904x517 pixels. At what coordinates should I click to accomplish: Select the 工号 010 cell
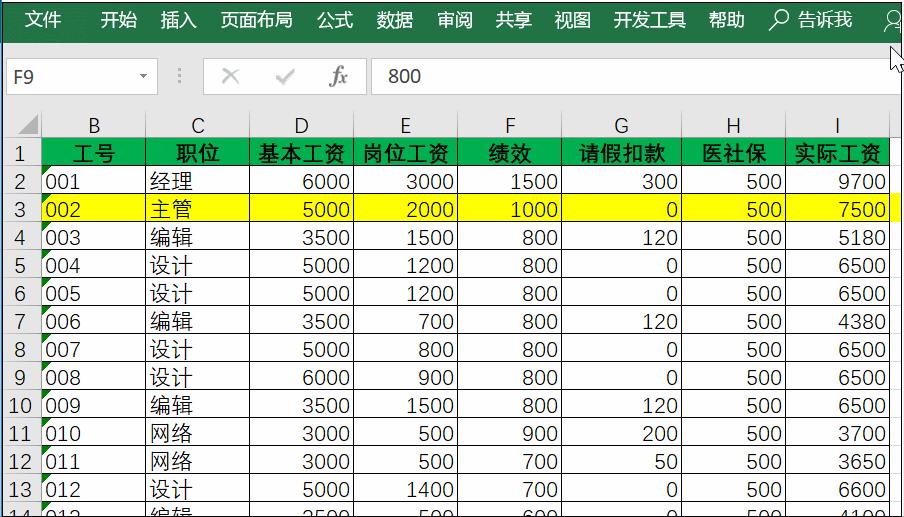coord(93,433)
